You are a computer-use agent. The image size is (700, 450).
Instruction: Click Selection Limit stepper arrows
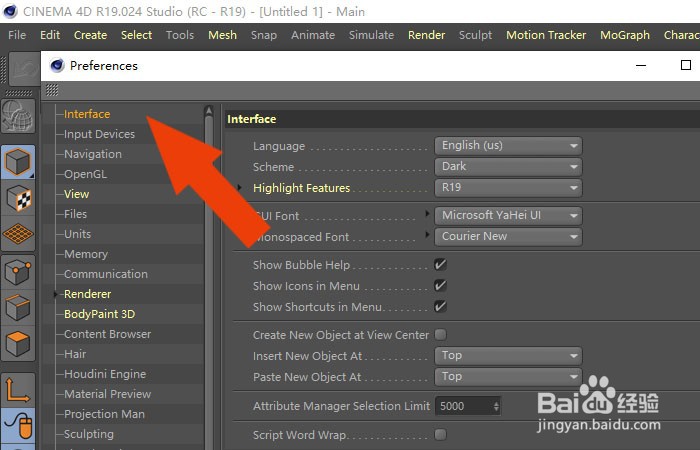(496, 406)
